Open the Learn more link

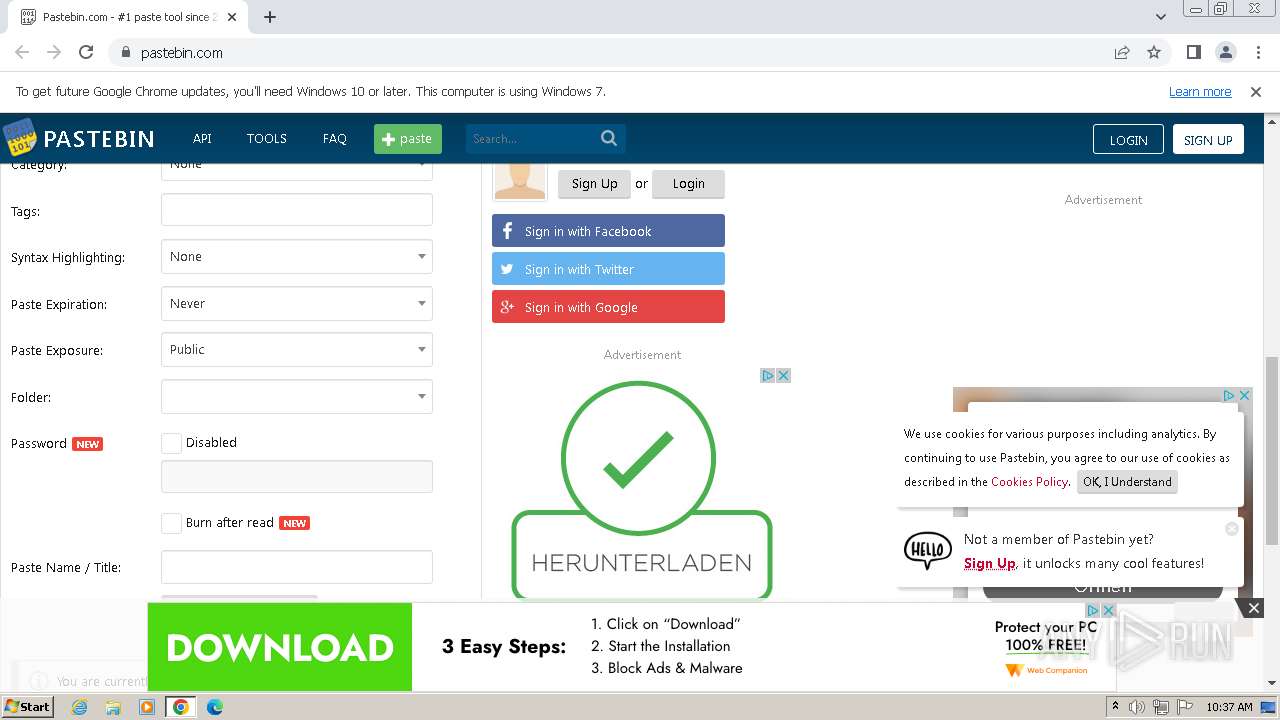coord(1200,91)
